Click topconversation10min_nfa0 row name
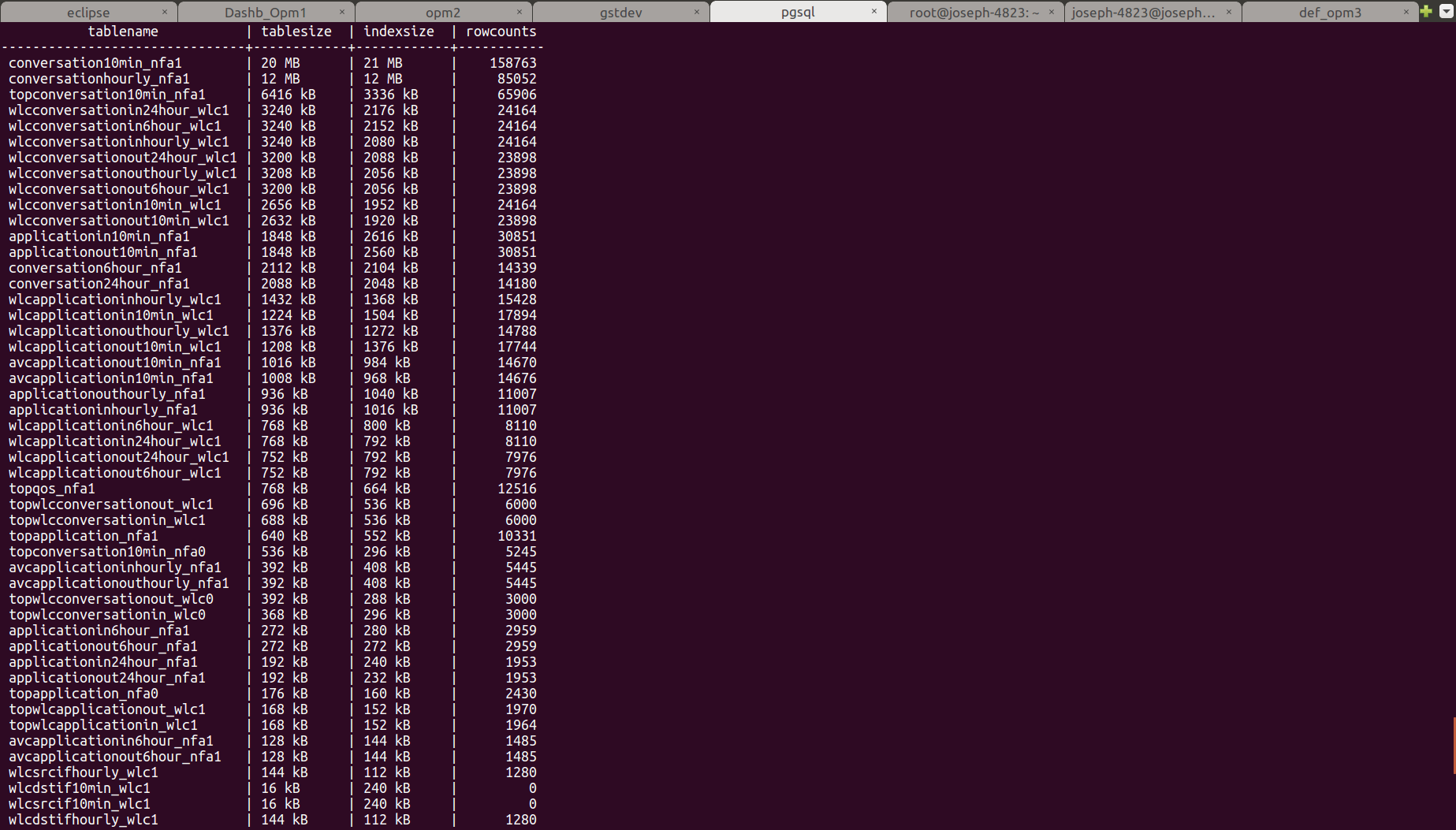 click(x=107, y=552)
